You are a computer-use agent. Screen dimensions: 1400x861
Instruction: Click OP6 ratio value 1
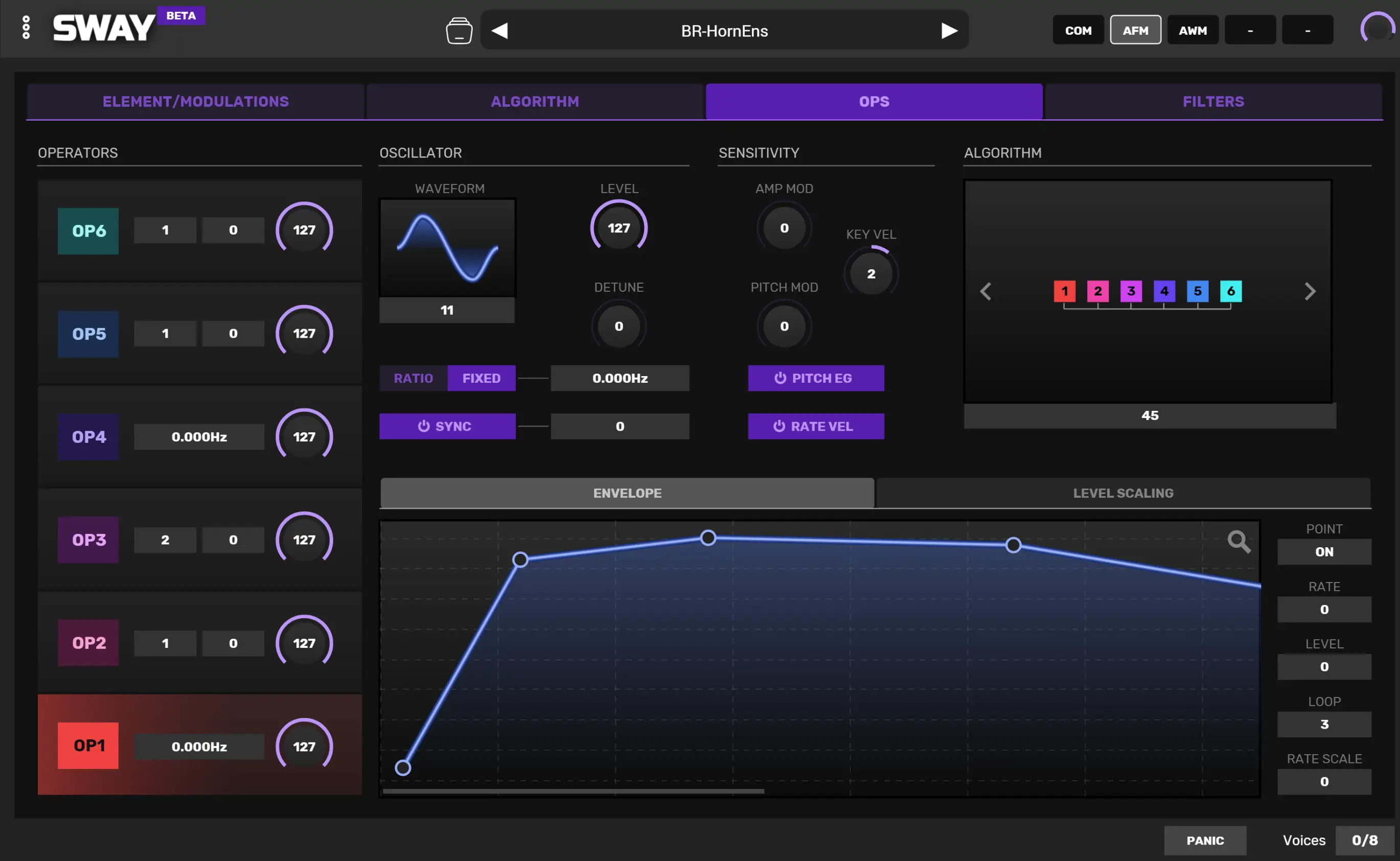165,230
